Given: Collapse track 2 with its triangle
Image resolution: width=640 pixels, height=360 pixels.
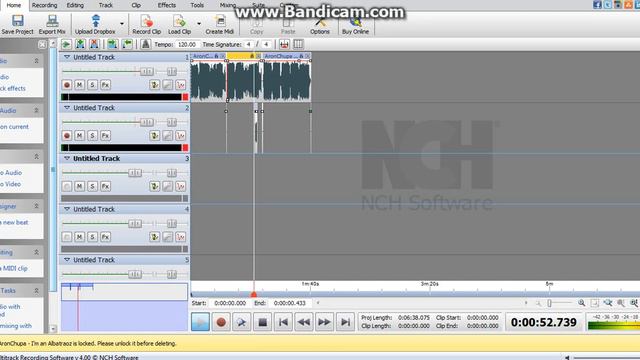Looking at the screenshot, I should pos(67,108).
